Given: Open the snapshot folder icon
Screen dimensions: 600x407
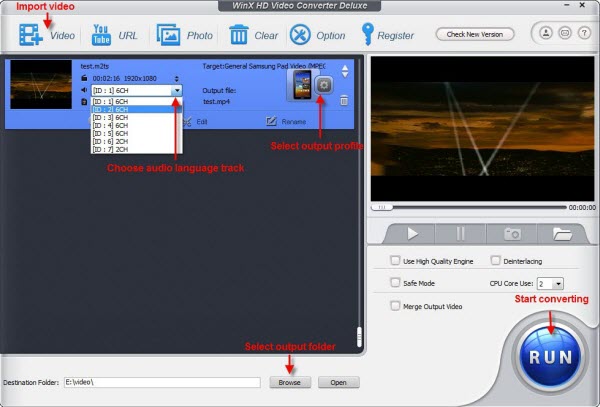Looking at the screenshot, I should (x=562, y=233).
